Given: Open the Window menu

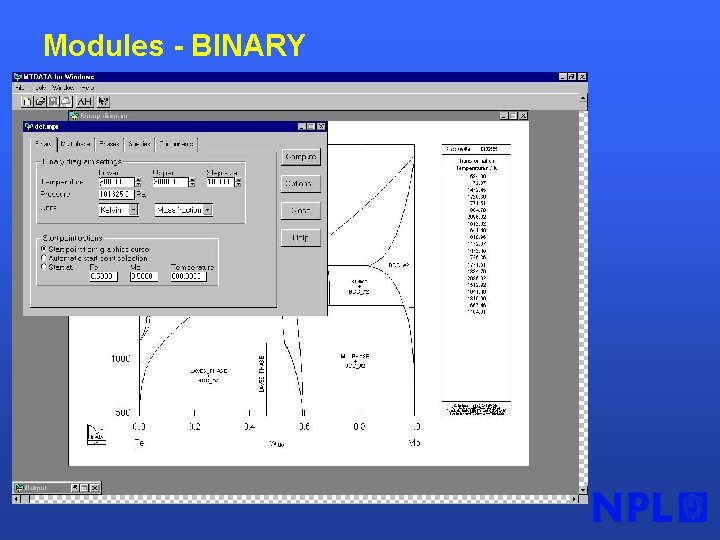Looking at the screenshot, I should click(62, 87).
